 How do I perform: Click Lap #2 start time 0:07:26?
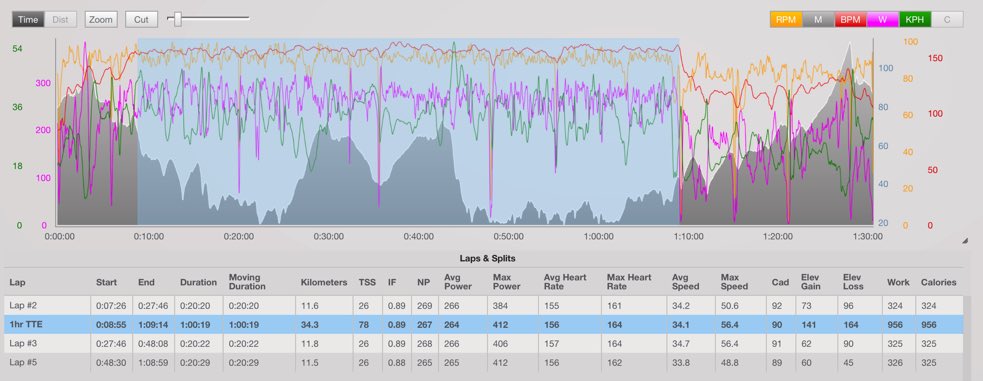(110, 306)
